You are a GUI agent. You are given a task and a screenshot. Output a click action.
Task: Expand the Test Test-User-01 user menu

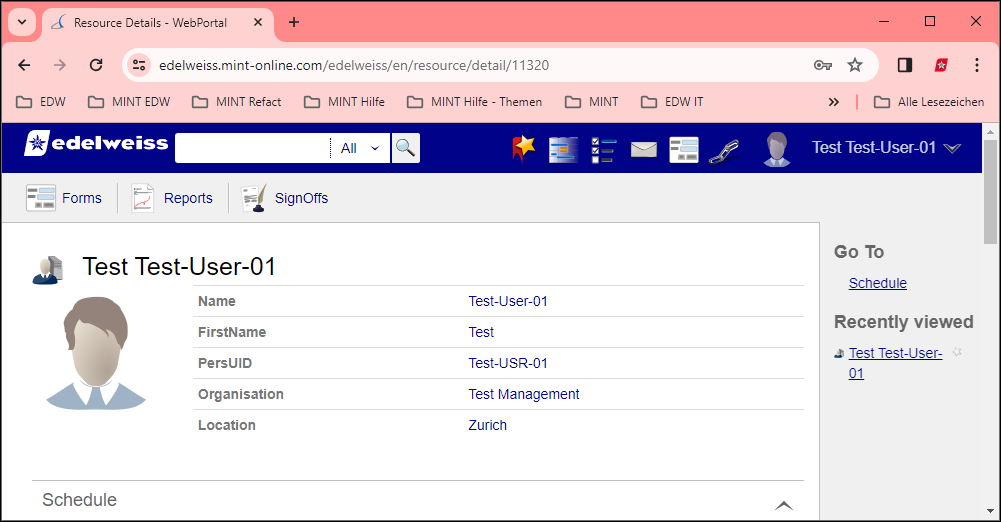pos(886,147)
